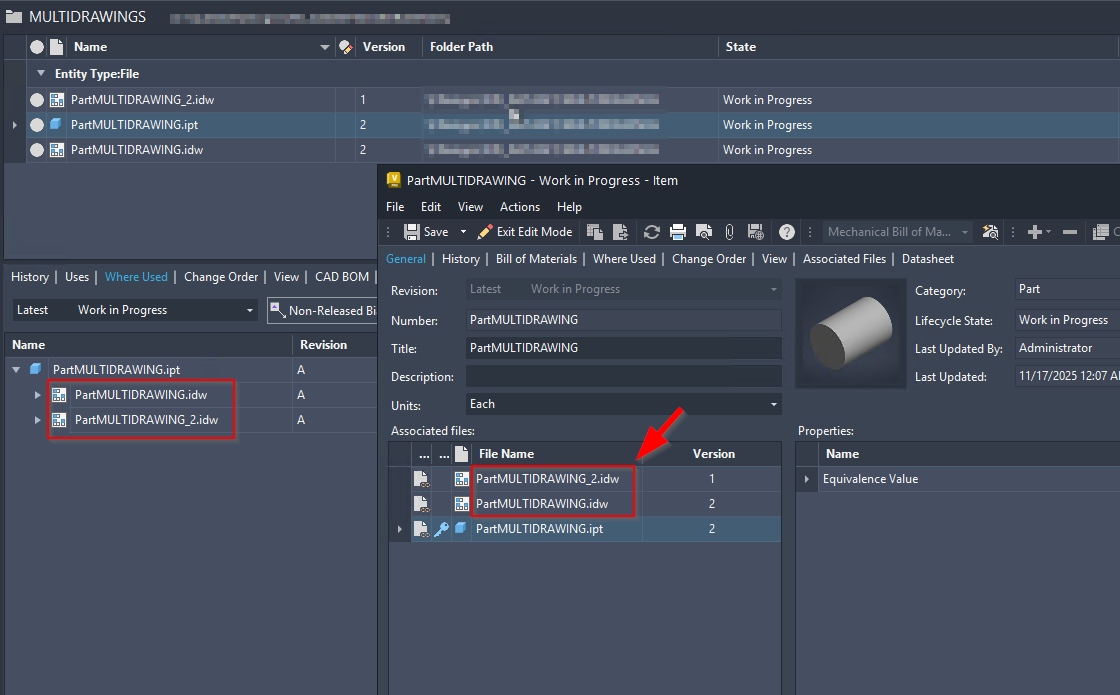Open the Revision Latest dropdown in item window

[624, 289]
